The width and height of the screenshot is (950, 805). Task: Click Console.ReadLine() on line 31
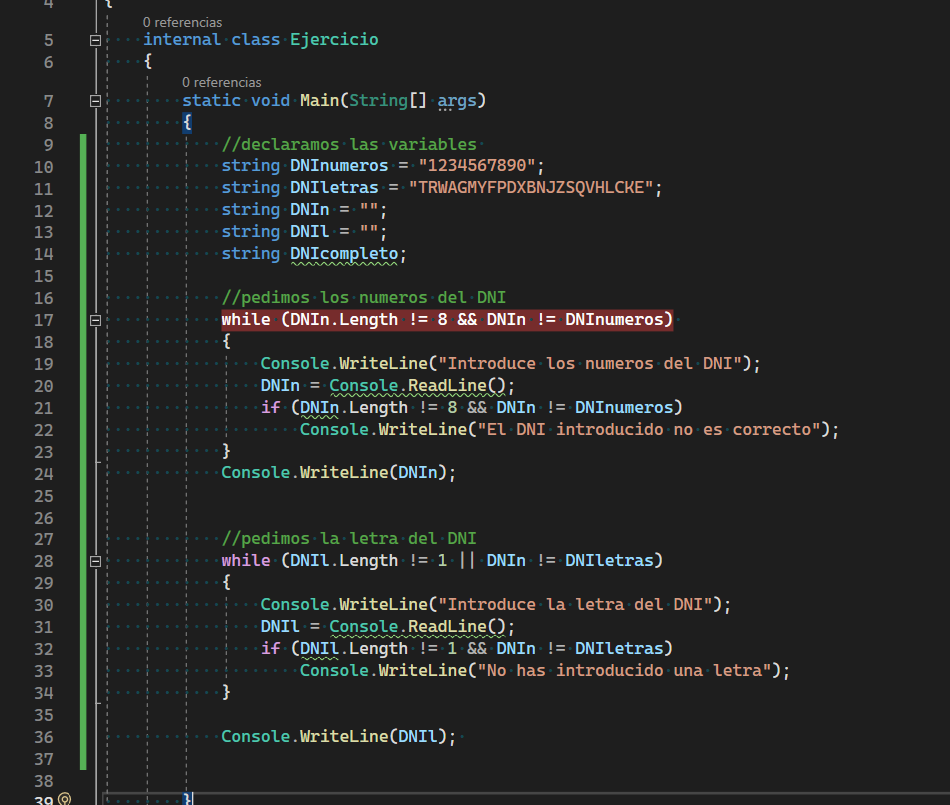coord(417,627)
